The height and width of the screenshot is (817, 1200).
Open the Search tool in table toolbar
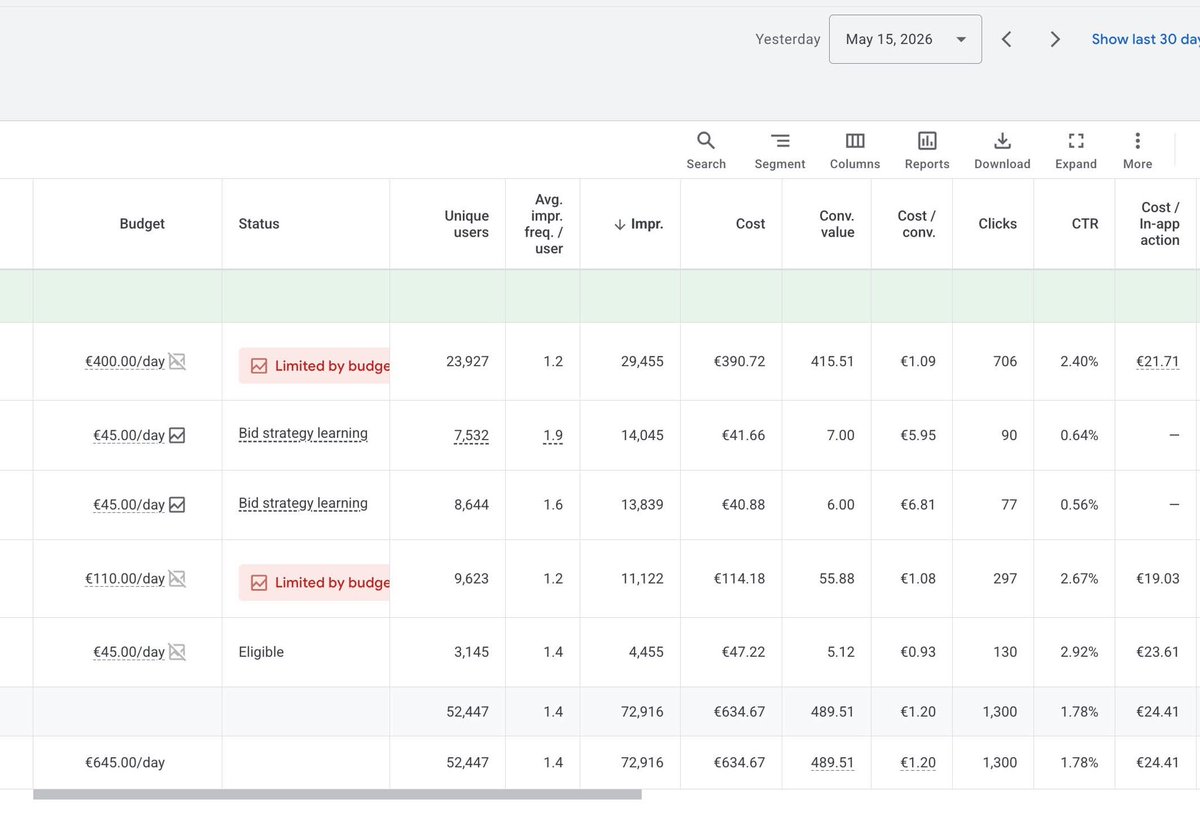(x=706, y=150)
